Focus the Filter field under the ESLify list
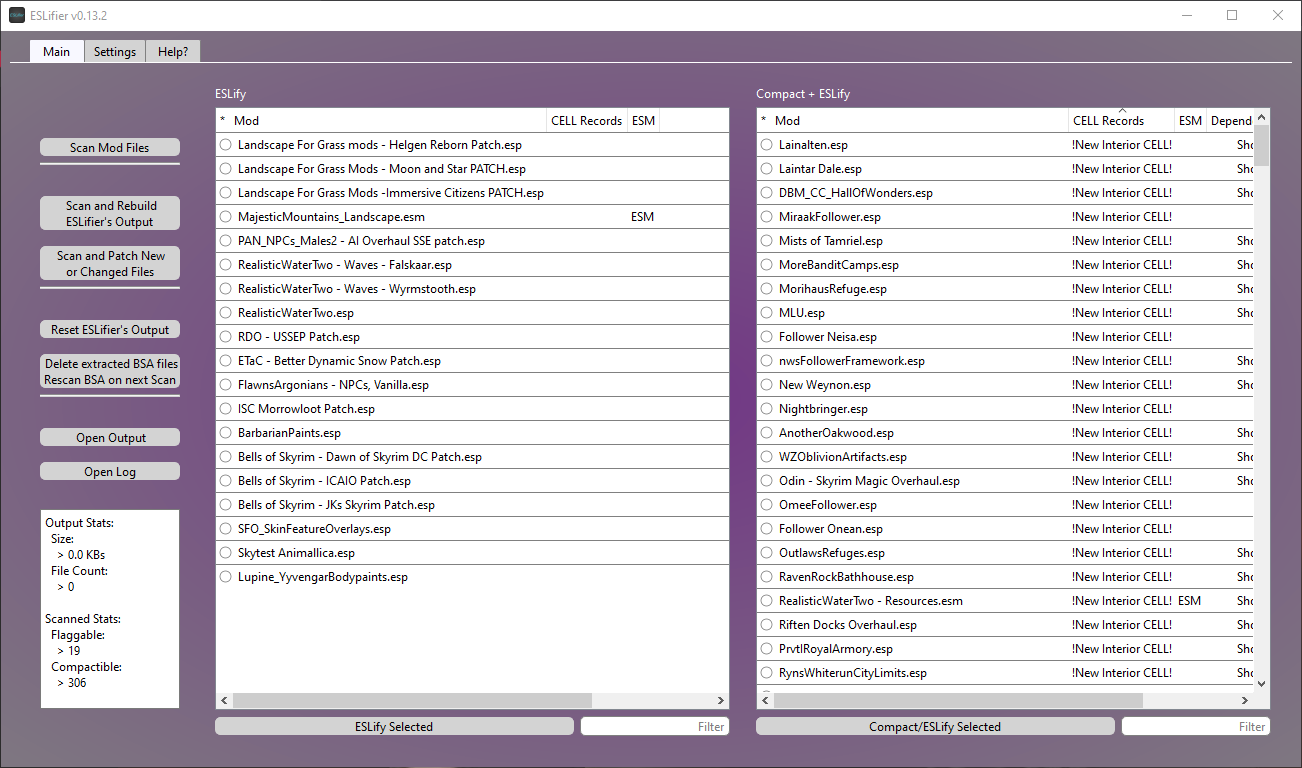The height and width of the screenshot is (768, 1302). point(655,726)
